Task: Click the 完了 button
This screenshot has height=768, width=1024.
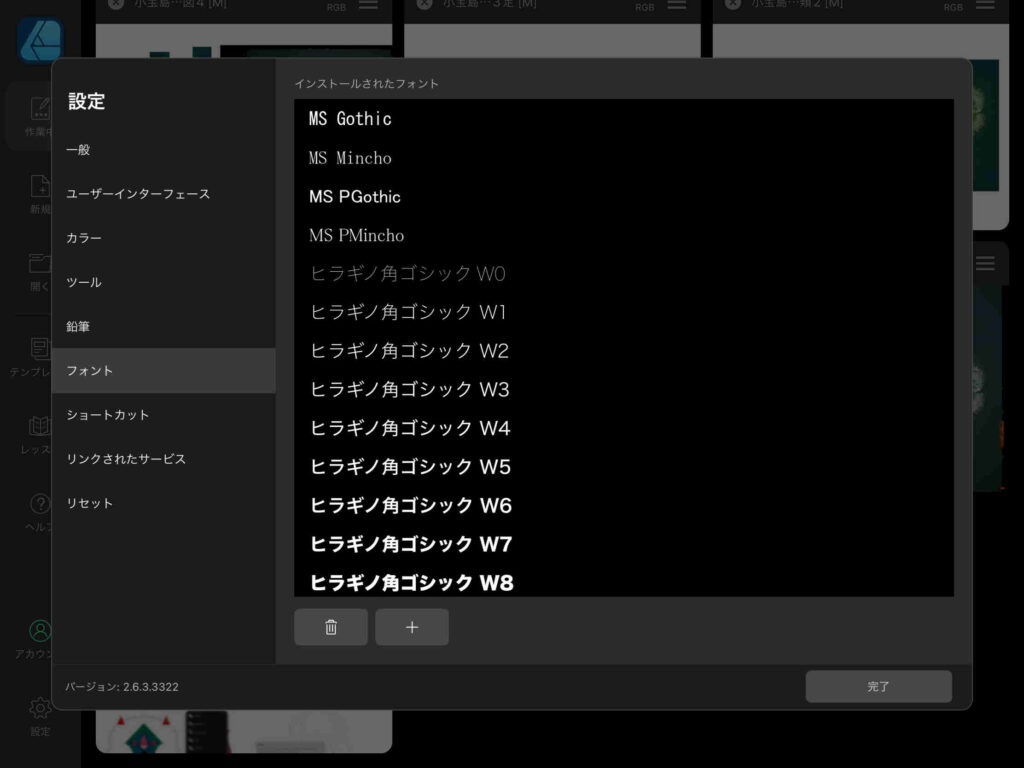Action: [x=878, y=686]
